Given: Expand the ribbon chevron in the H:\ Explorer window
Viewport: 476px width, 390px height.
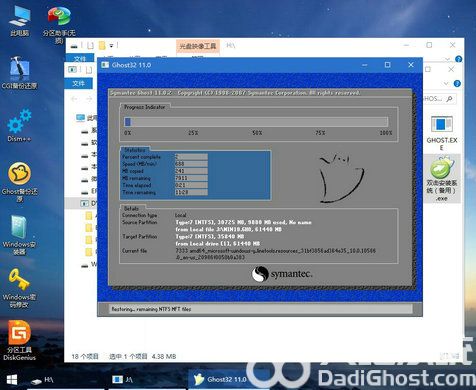Looking at the screenshot, I should [x=447, y=59].
